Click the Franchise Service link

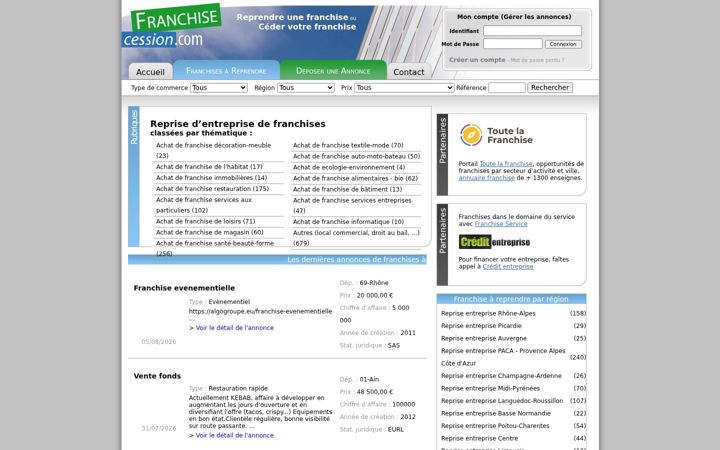pyautogui.click(x=501, y=224)
